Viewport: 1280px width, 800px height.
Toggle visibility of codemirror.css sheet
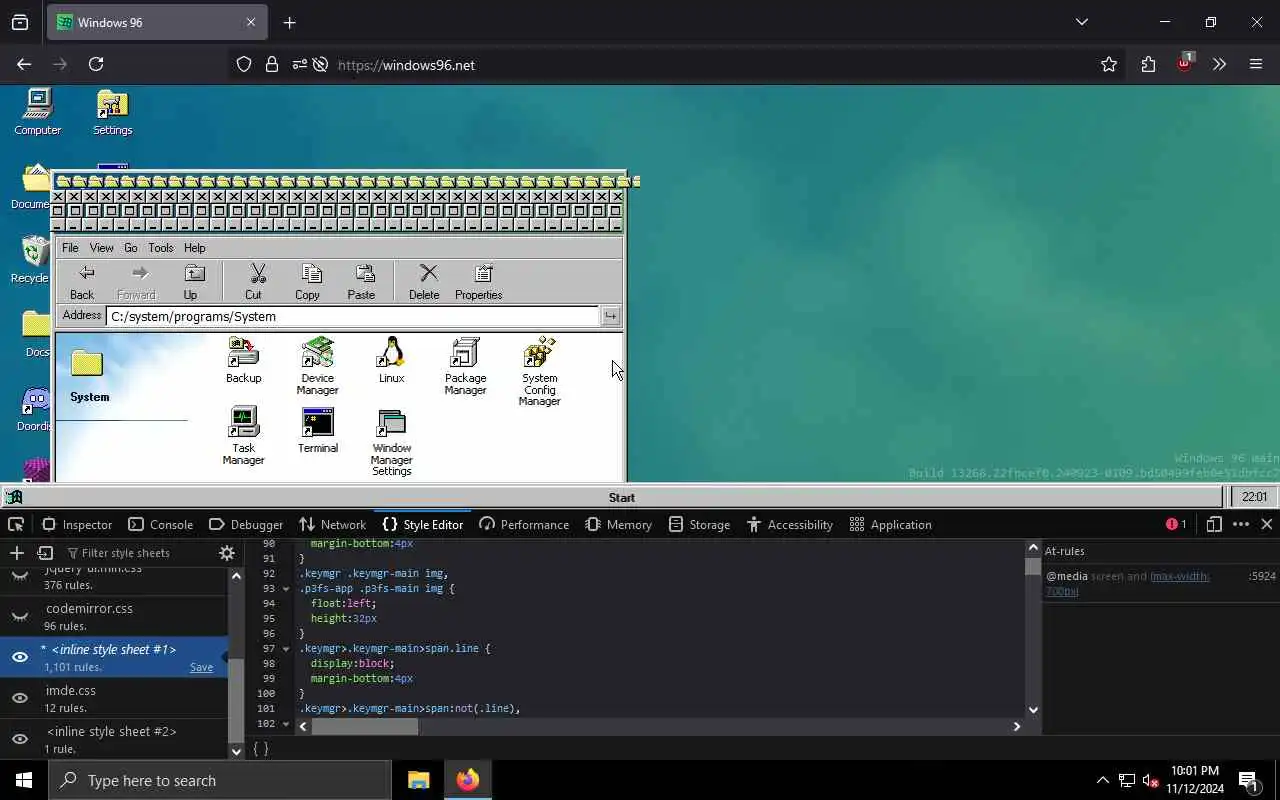click(19, 616)
